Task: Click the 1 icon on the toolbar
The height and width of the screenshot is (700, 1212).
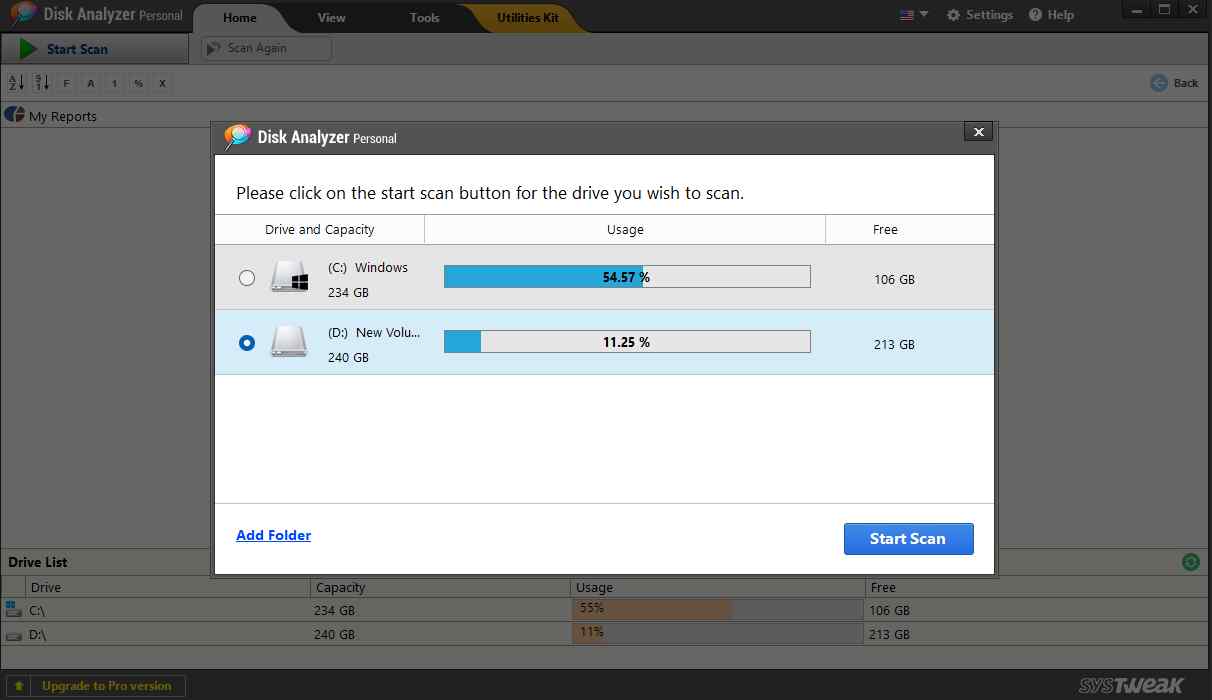Action: [x=113, y=83]
